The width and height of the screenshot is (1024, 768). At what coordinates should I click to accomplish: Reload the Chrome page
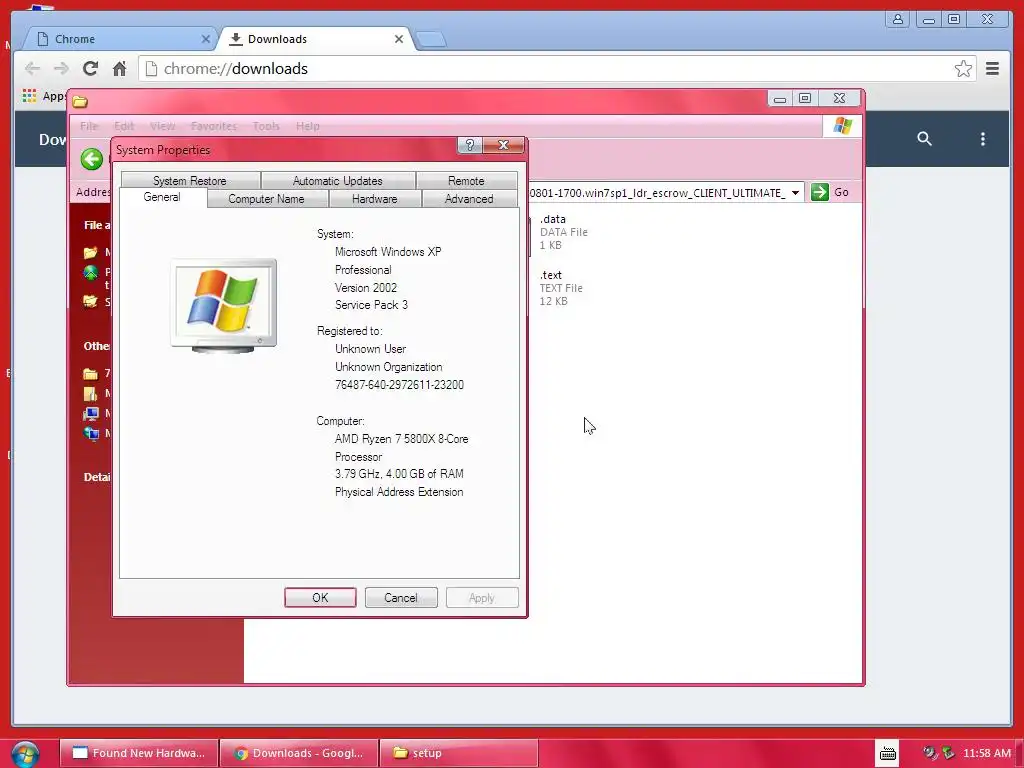tap(90, 69)
